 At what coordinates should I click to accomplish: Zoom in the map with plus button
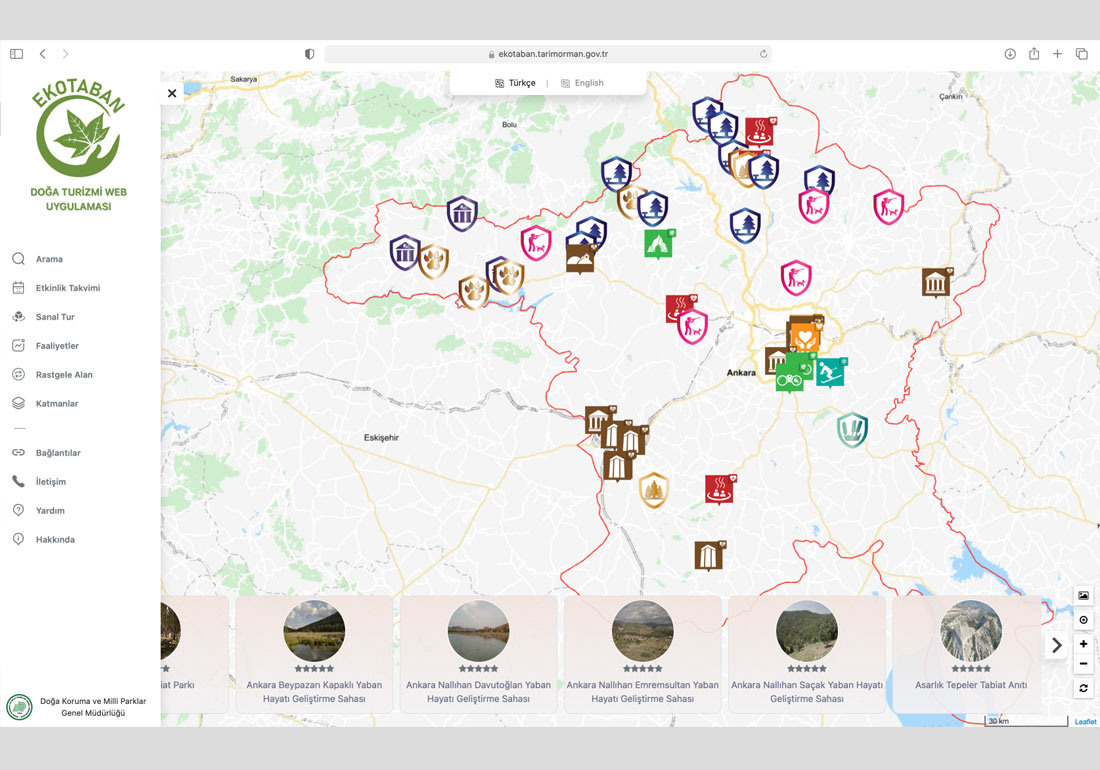click(x=1083, y=643)
